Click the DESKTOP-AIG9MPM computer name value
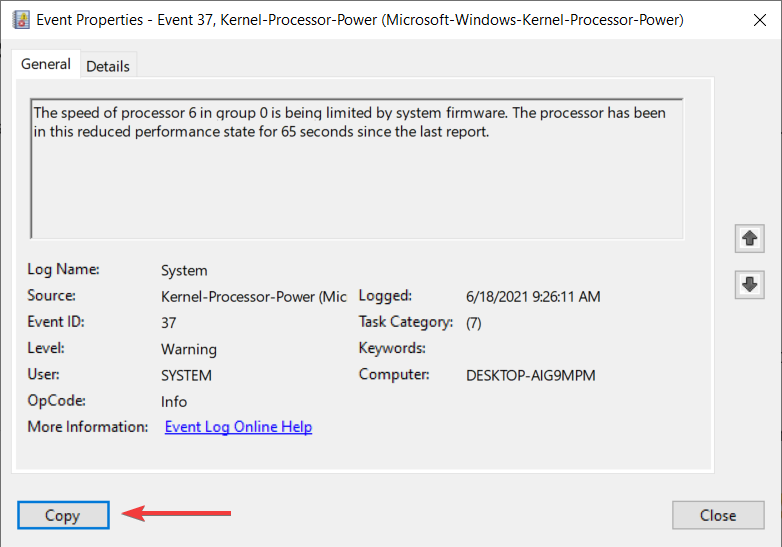 [530, 375]
